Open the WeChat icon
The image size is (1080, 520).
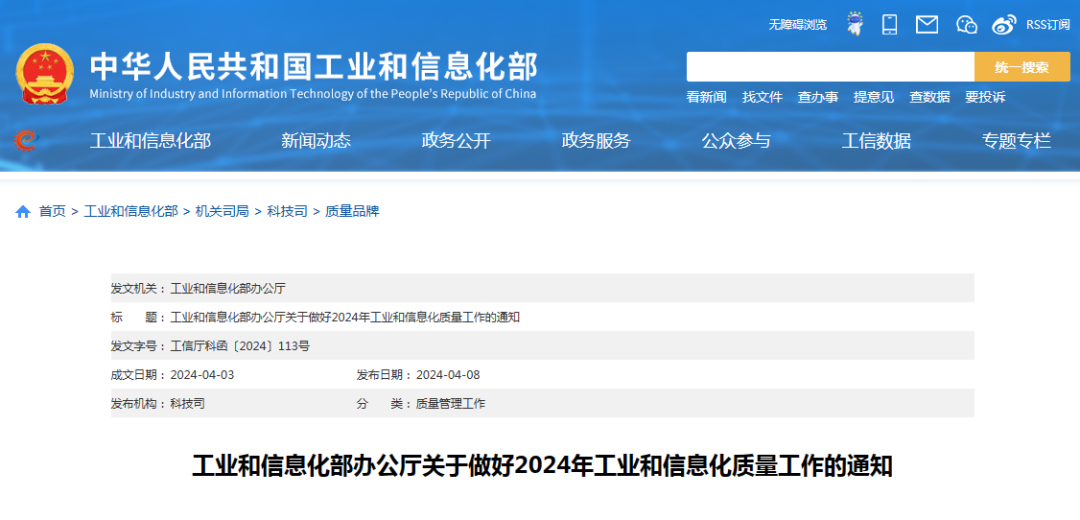pos(966,25)
